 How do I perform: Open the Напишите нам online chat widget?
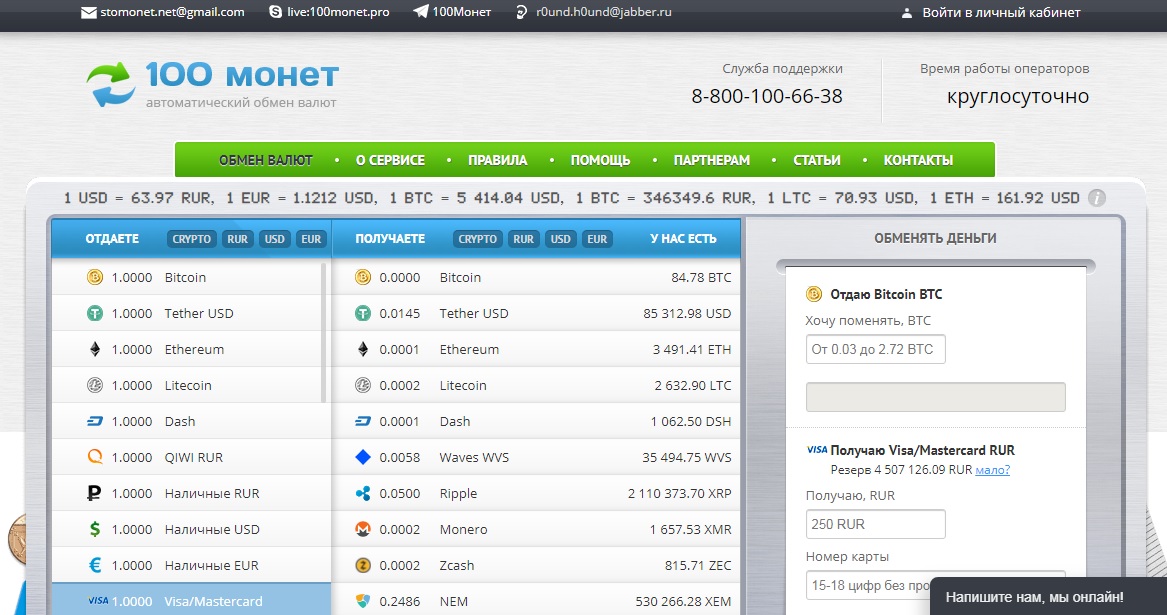tap(1048, 597)
